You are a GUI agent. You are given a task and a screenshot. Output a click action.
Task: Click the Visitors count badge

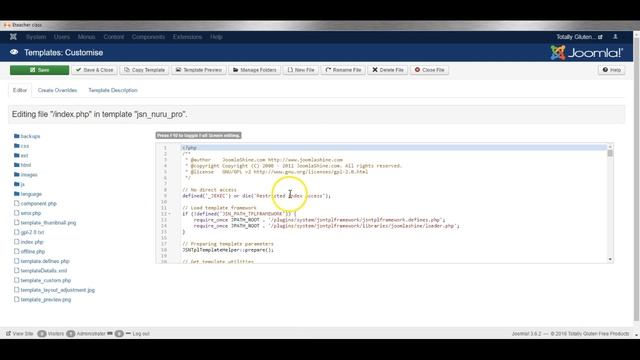[x=42, y=333]
